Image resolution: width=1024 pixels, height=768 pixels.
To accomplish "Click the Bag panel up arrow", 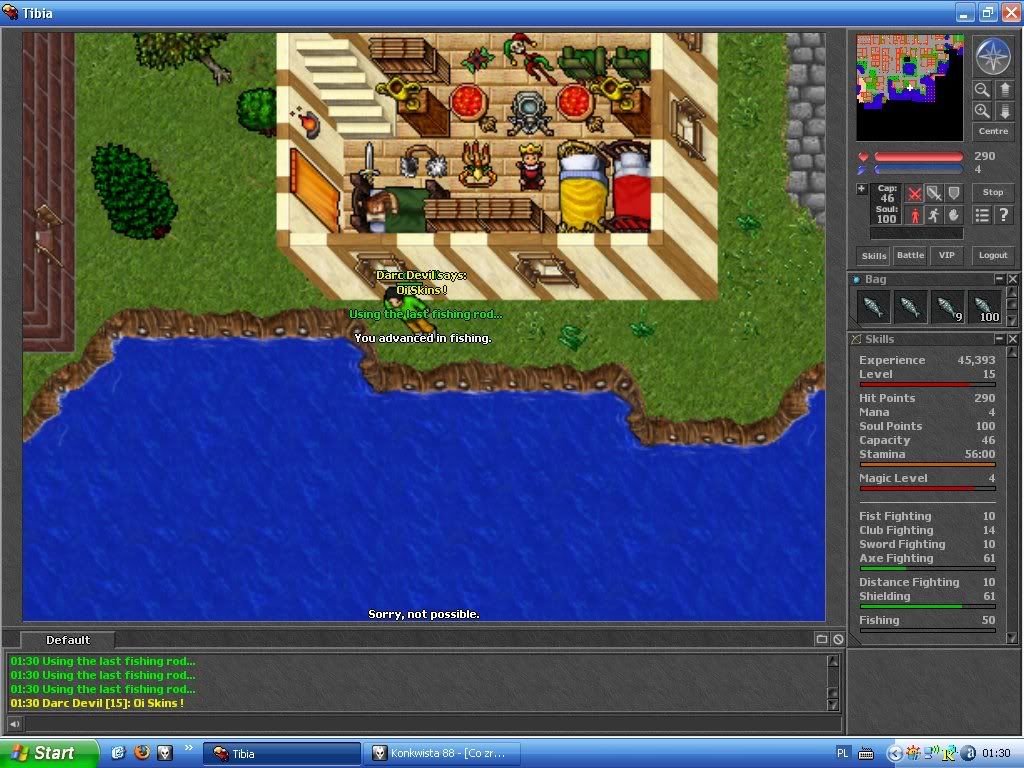I will 1012,293.
